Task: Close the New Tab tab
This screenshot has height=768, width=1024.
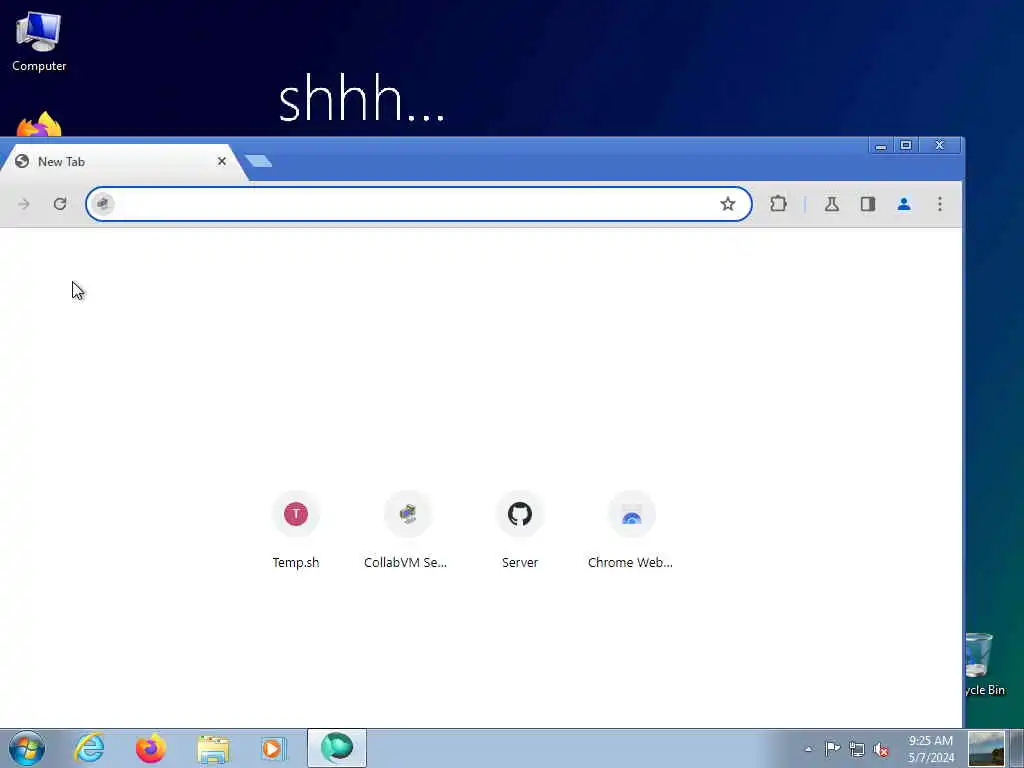Action: (x=222, y=161)
